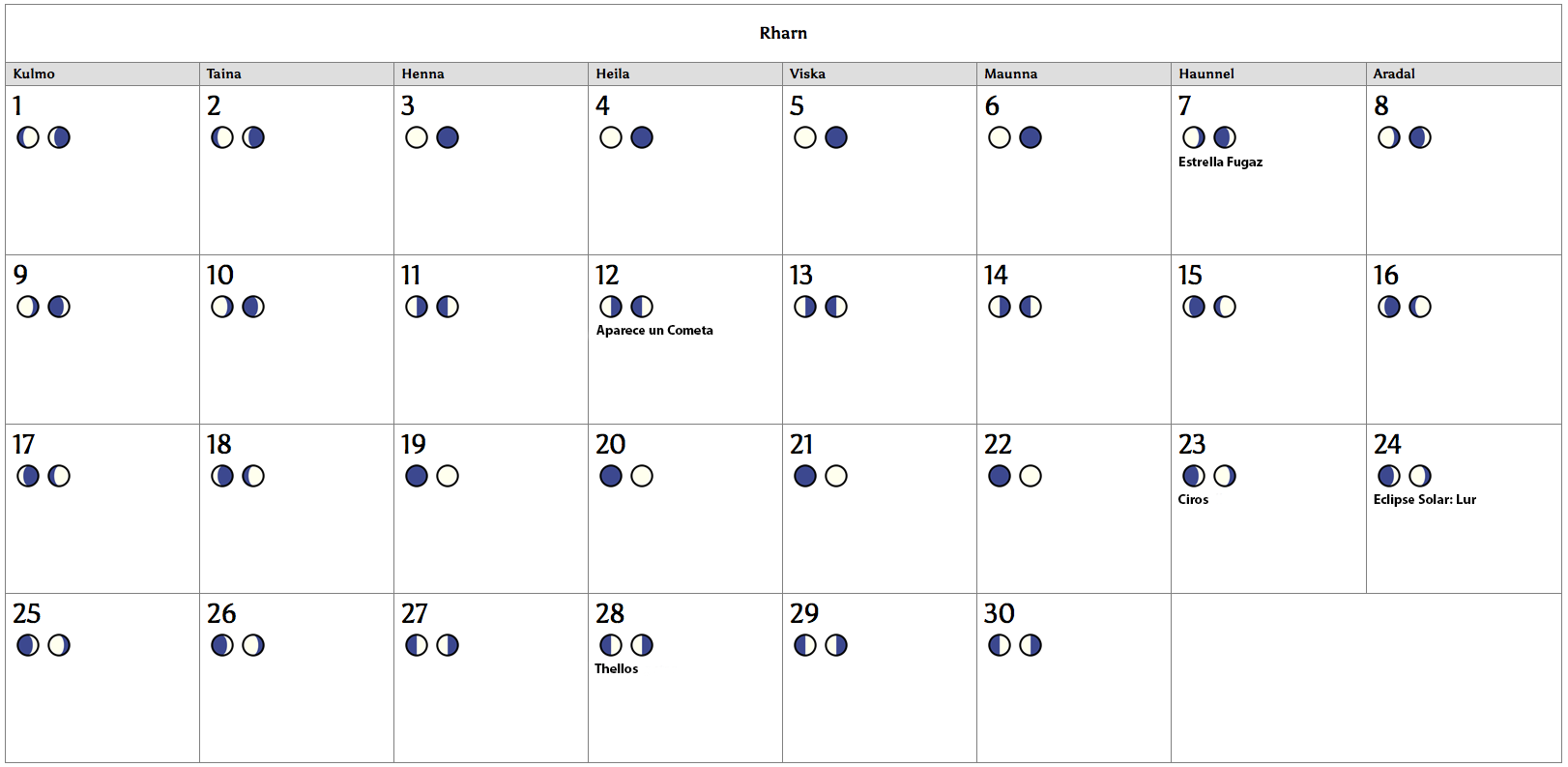This screenshot has width=1568, height=767.
Task: Click the first moon icon on day 27
Action: (417, 645)
